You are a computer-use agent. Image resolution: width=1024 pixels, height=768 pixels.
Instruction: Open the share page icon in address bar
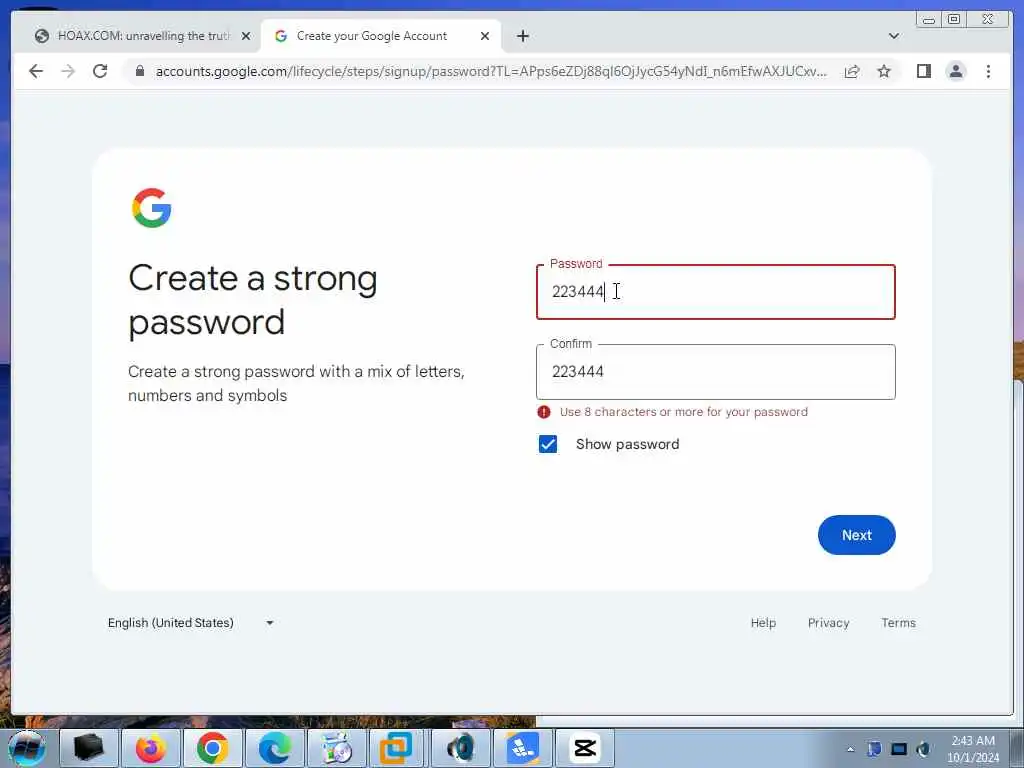click(x=852, y=71)
